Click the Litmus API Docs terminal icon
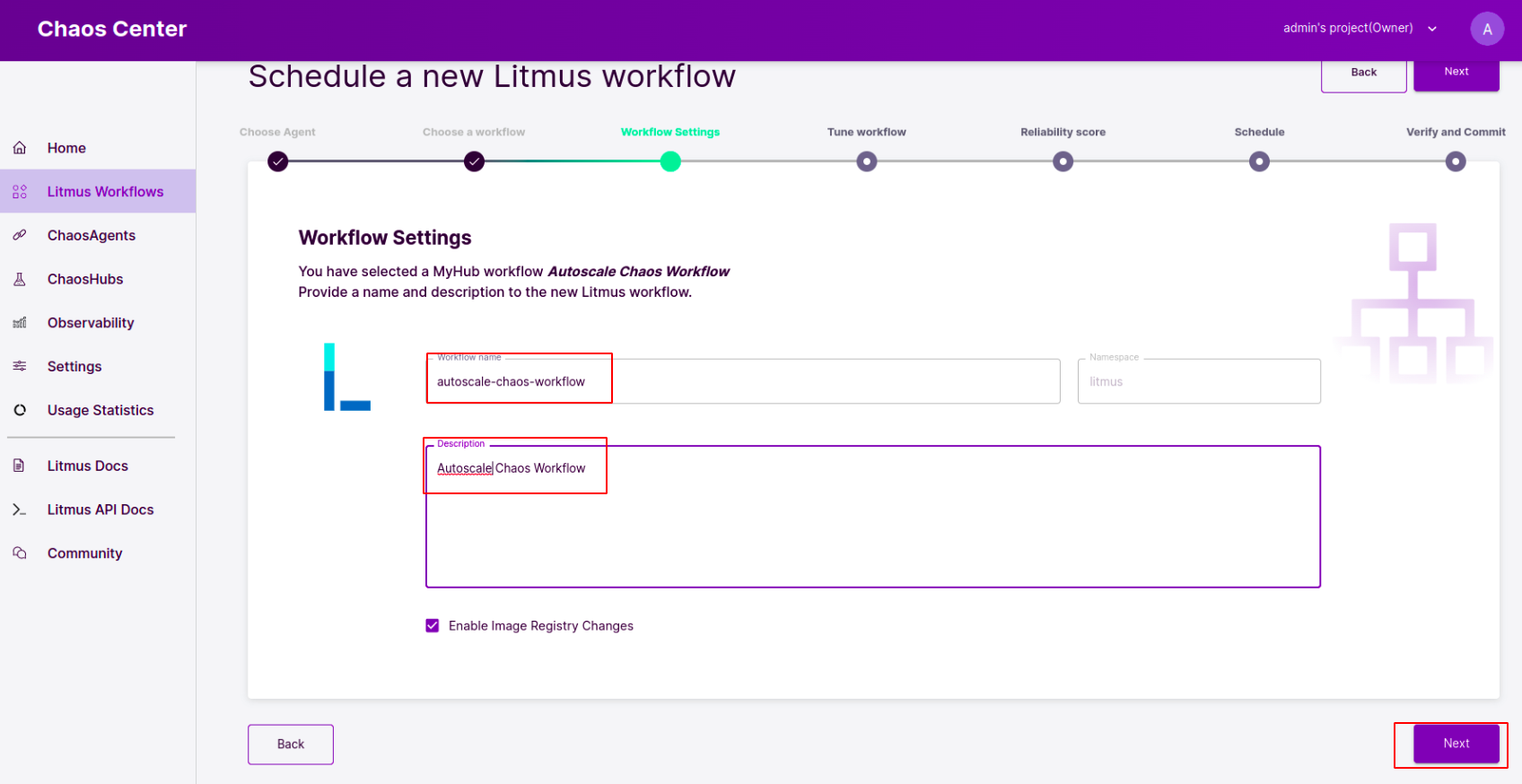Viewport: 1522px width, 784px height. [19, 510]
